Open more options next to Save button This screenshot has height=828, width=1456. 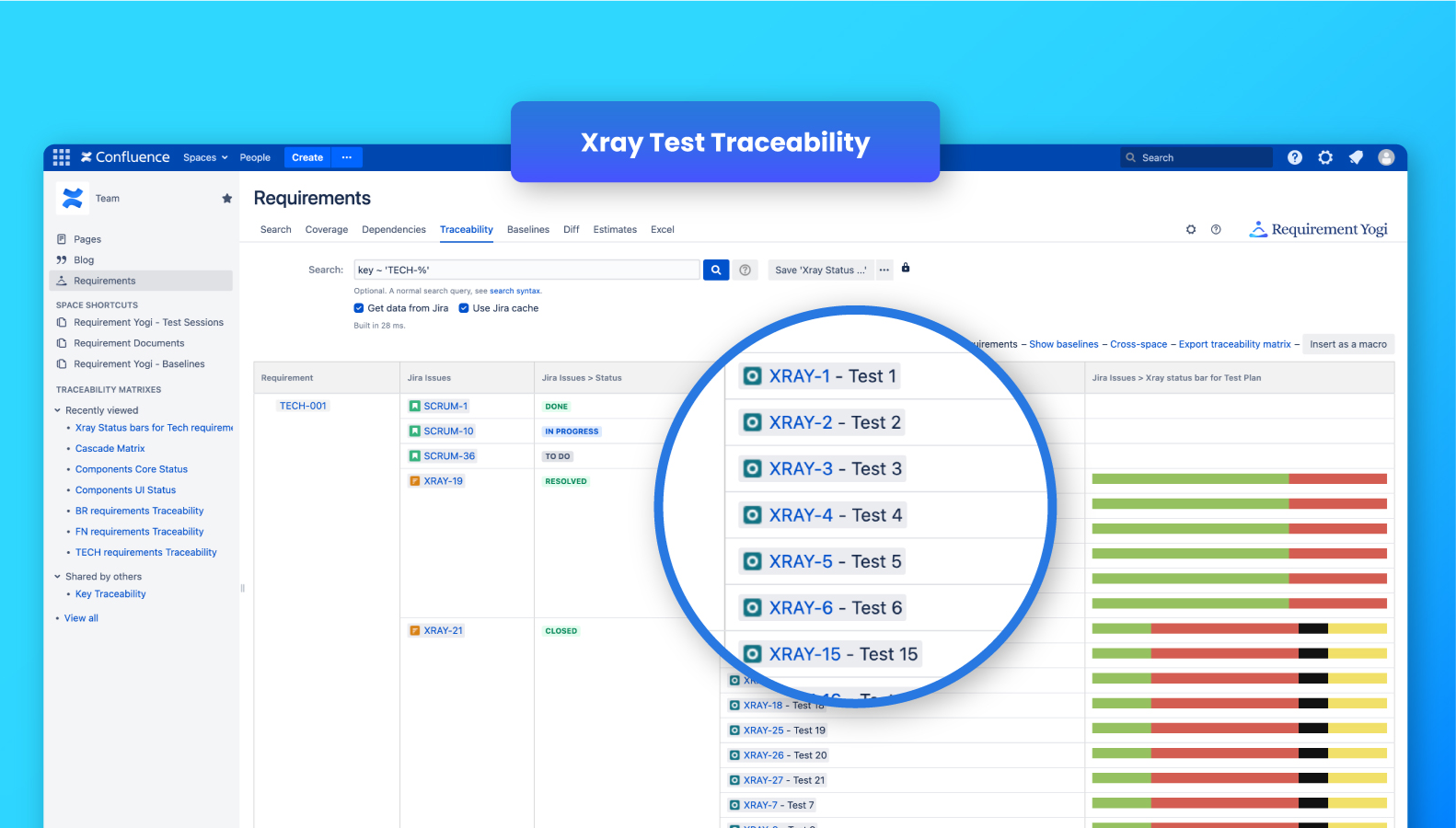[884, 270]
